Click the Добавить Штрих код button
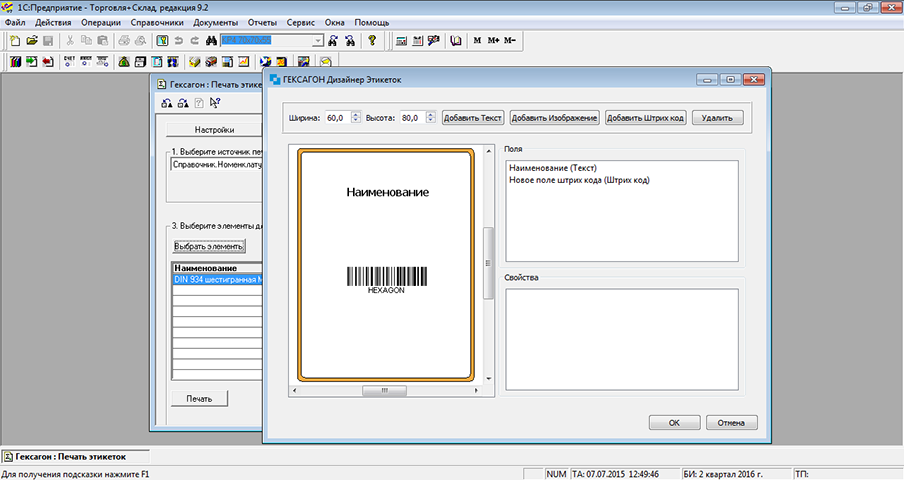 [x=645, y=118]
